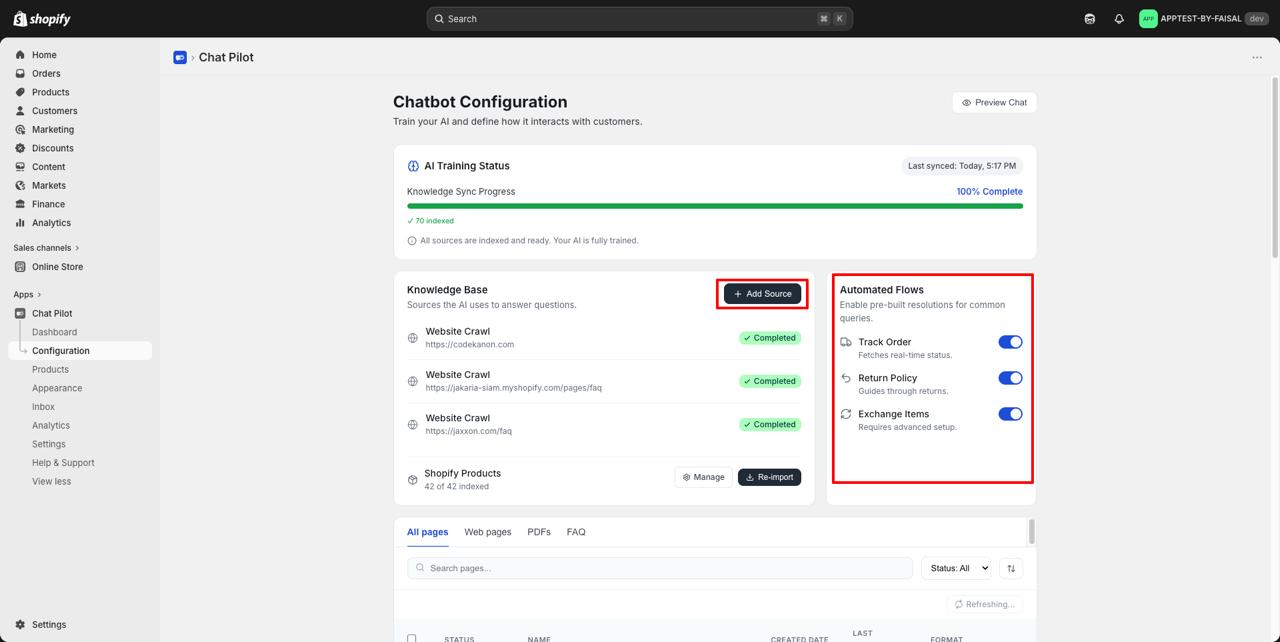
Task: Switch to the All pages tab
Action: pos(428,532)
